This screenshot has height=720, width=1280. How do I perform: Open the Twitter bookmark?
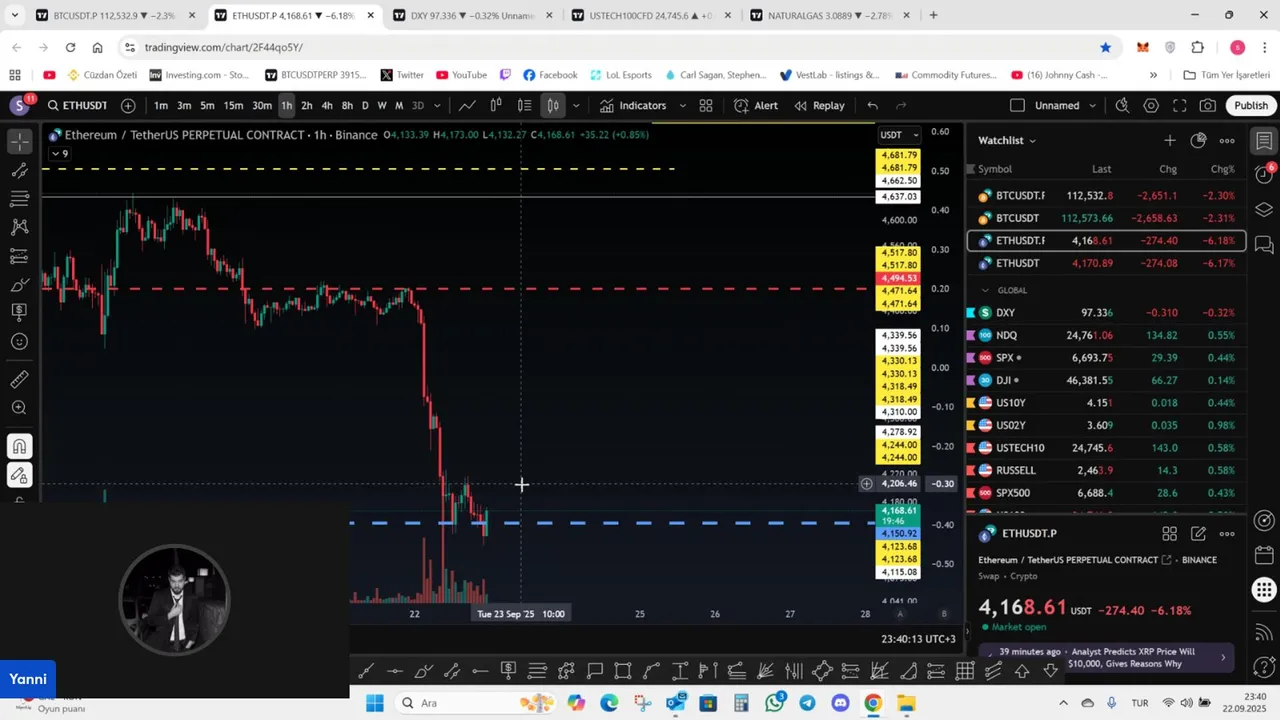pos(402,75)
